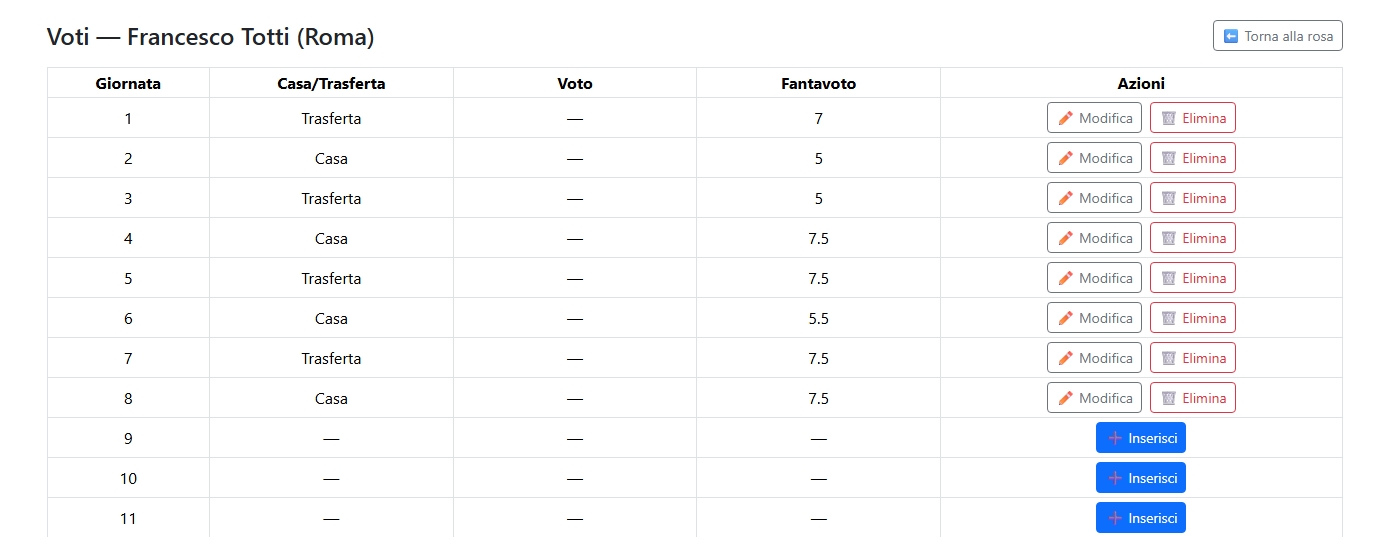1381x537 pixels.
Task: Click the trash icon for giornata 2
Action: pyautogui.click(x=1168, y=158)
